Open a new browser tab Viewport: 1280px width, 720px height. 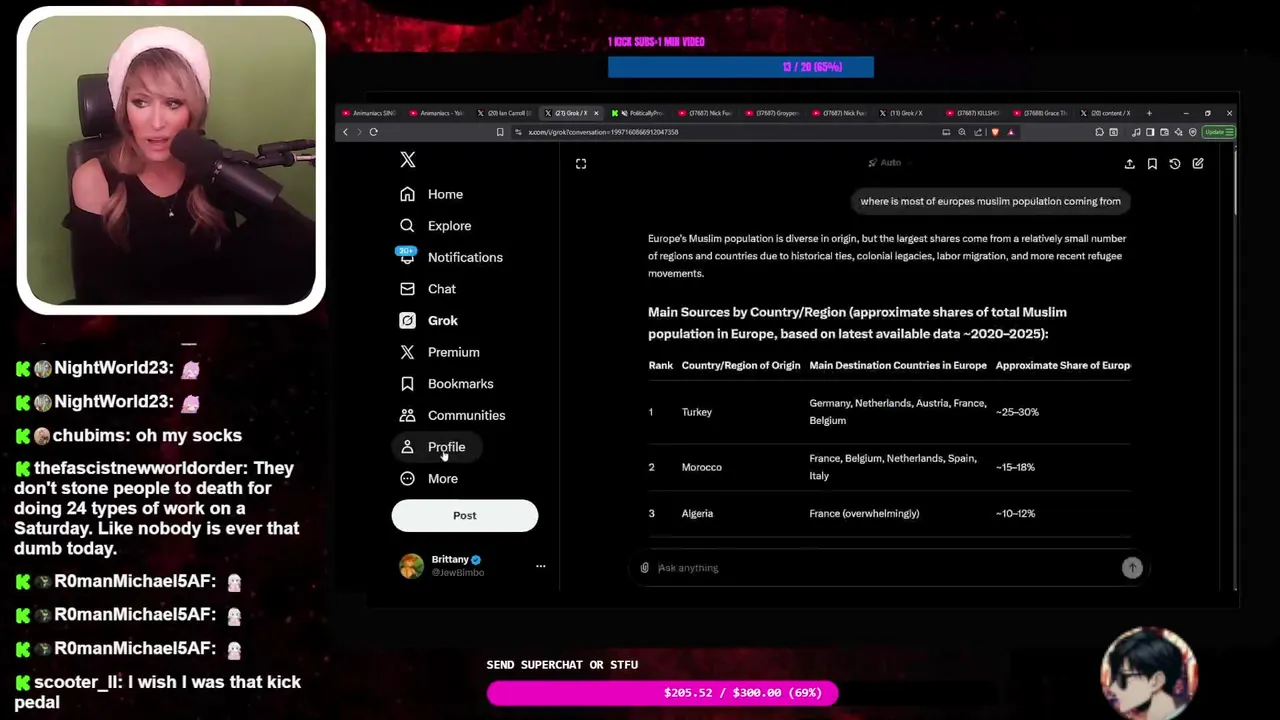pyautogui.click(x=1149, y=113)
